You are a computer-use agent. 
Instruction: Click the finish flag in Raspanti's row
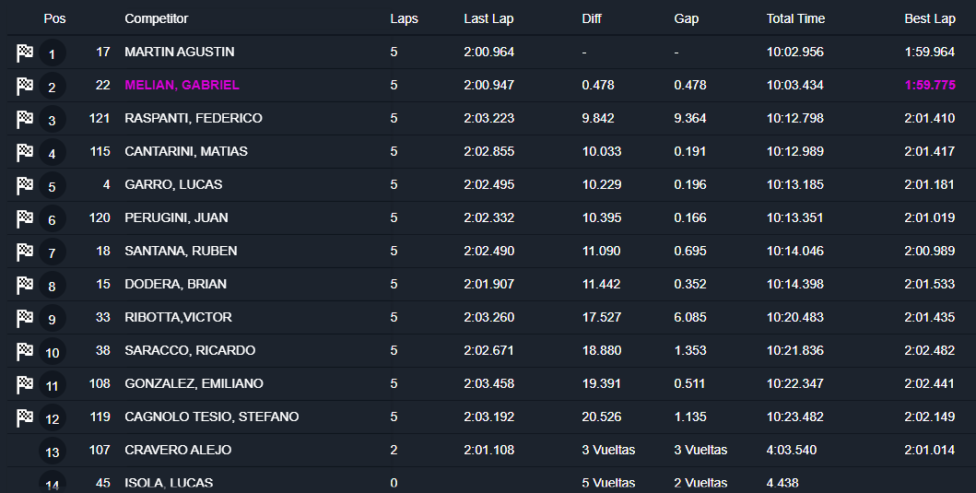(25, 119)
